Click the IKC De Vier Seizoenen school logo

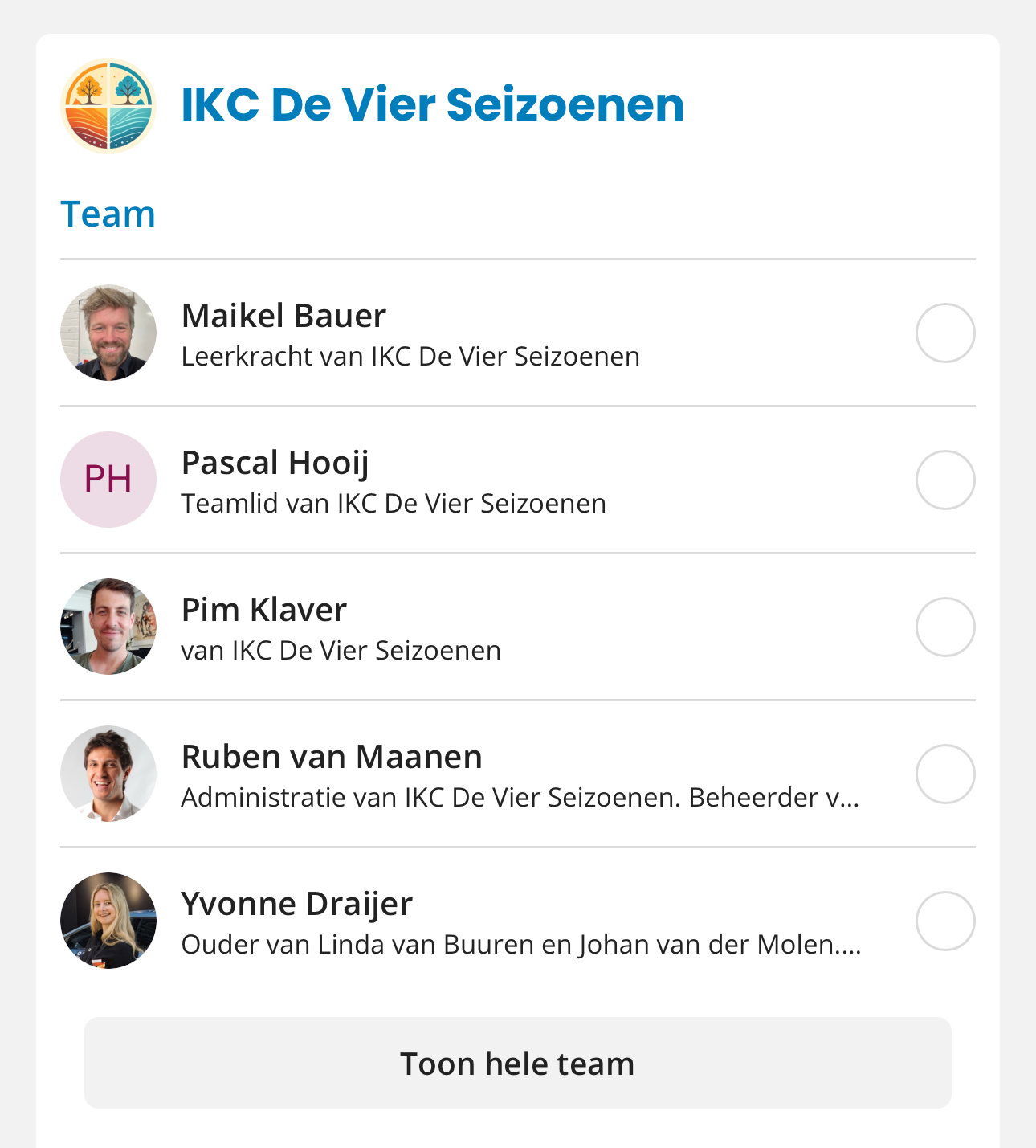point(108,105)
